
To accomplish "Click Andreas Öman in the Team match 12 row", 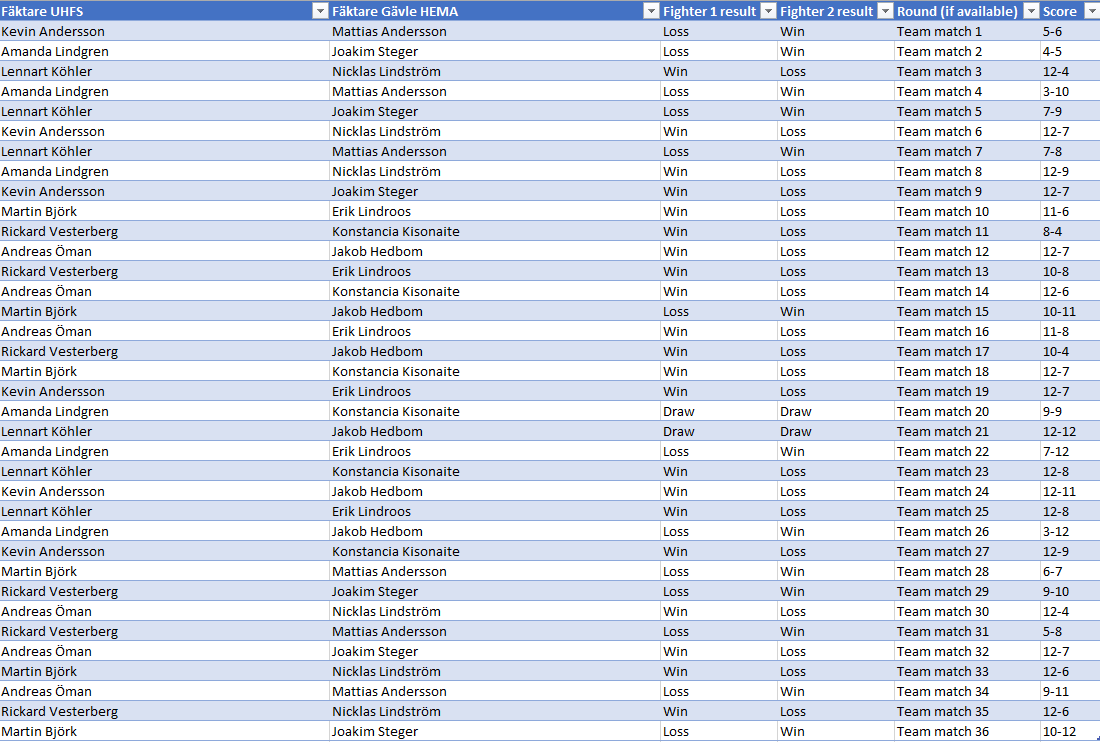I will coord(165,251).
